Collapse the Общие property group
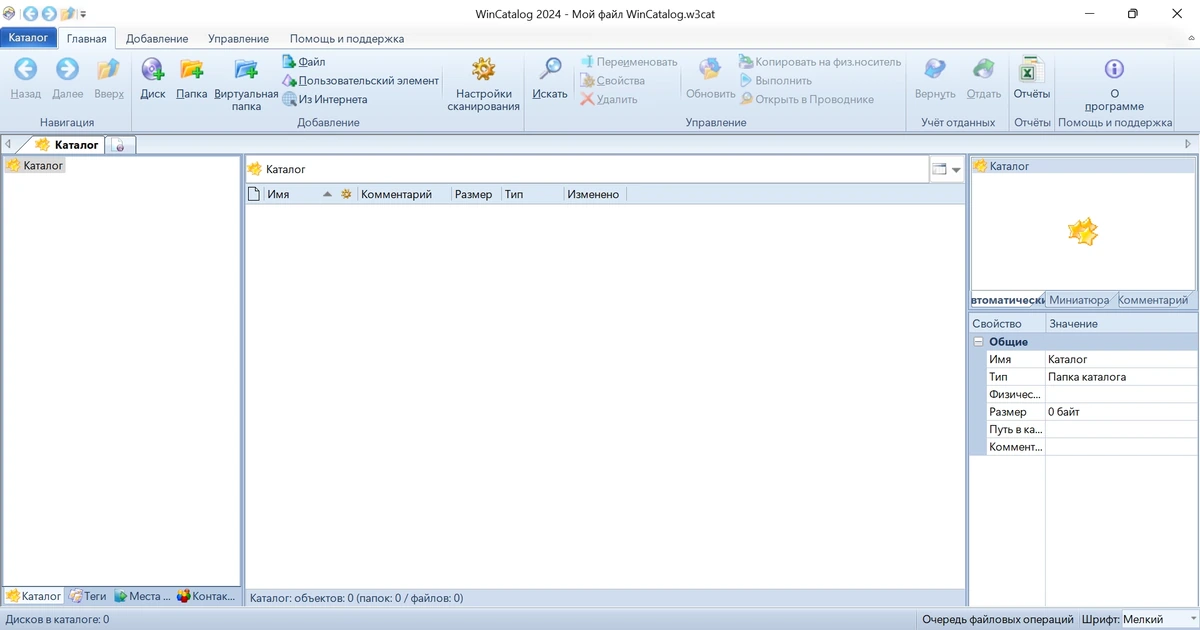The height and width of the screenshot is (630, 1200). pyautogui.click(x=979, y=342)
